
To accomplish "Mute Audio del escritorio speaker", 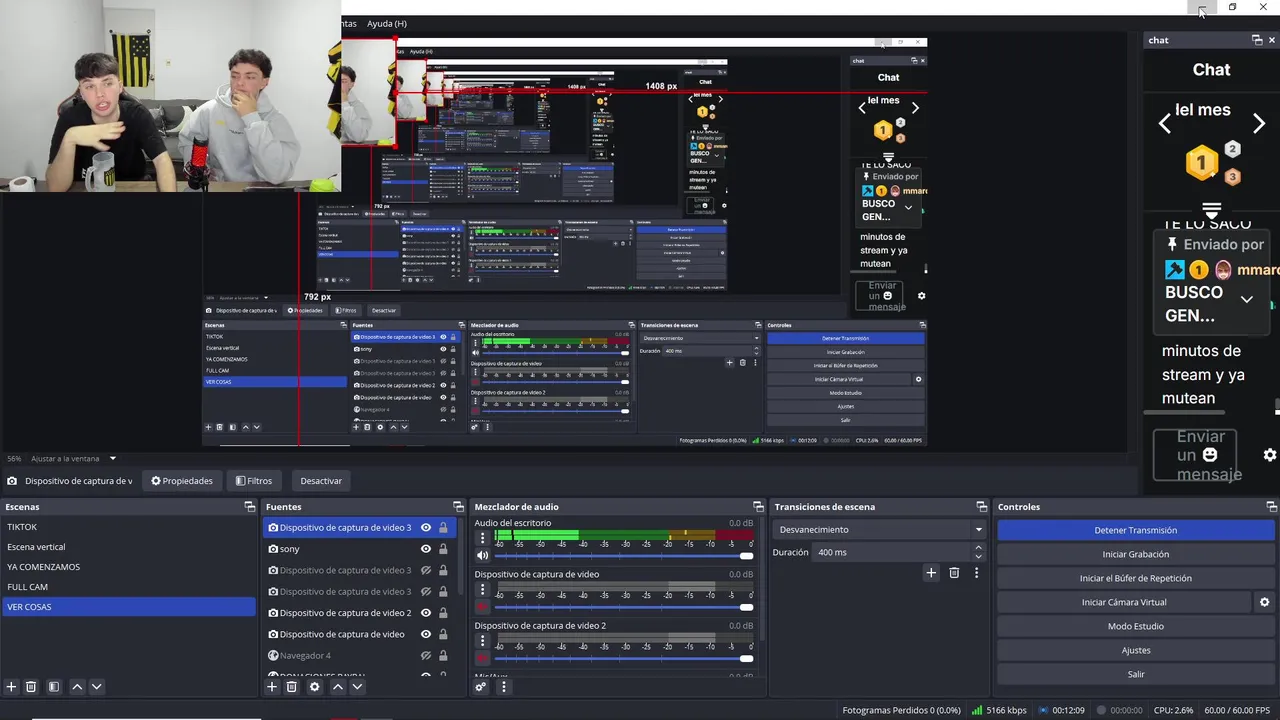I will pos(483,556).
